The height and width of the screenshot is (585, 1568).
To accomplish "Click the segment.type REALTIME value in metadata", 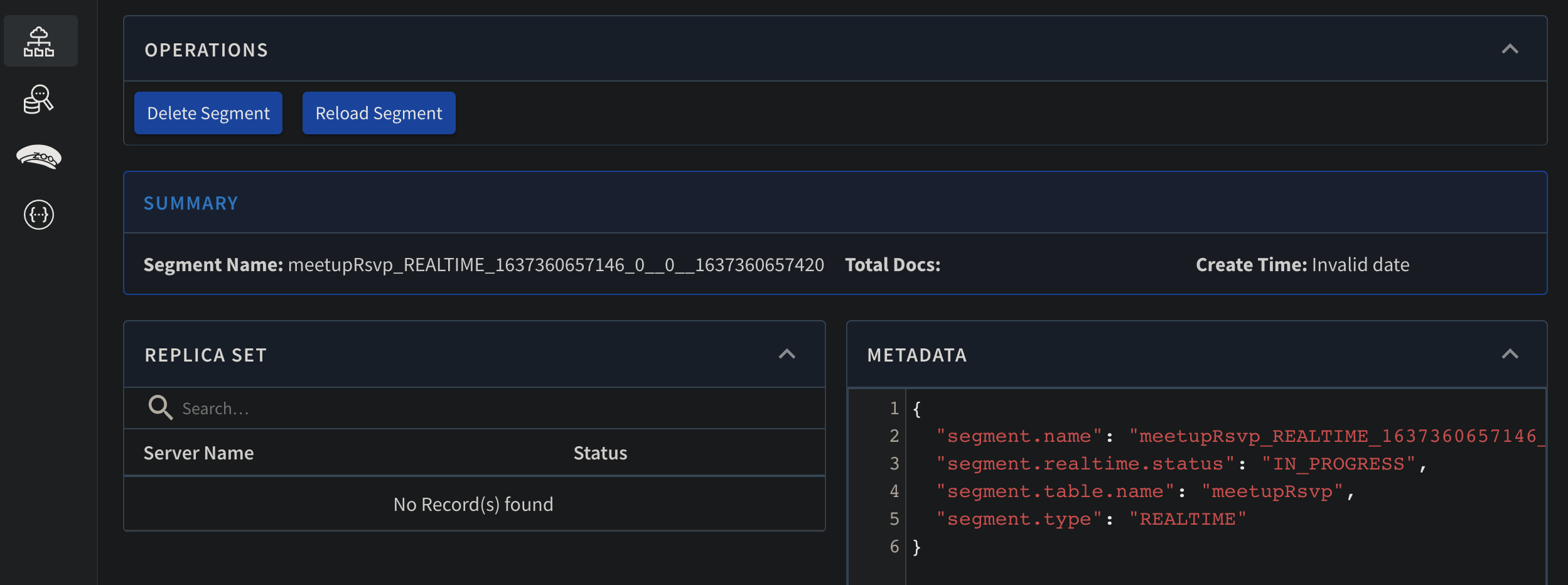I will click(1187, 519).
